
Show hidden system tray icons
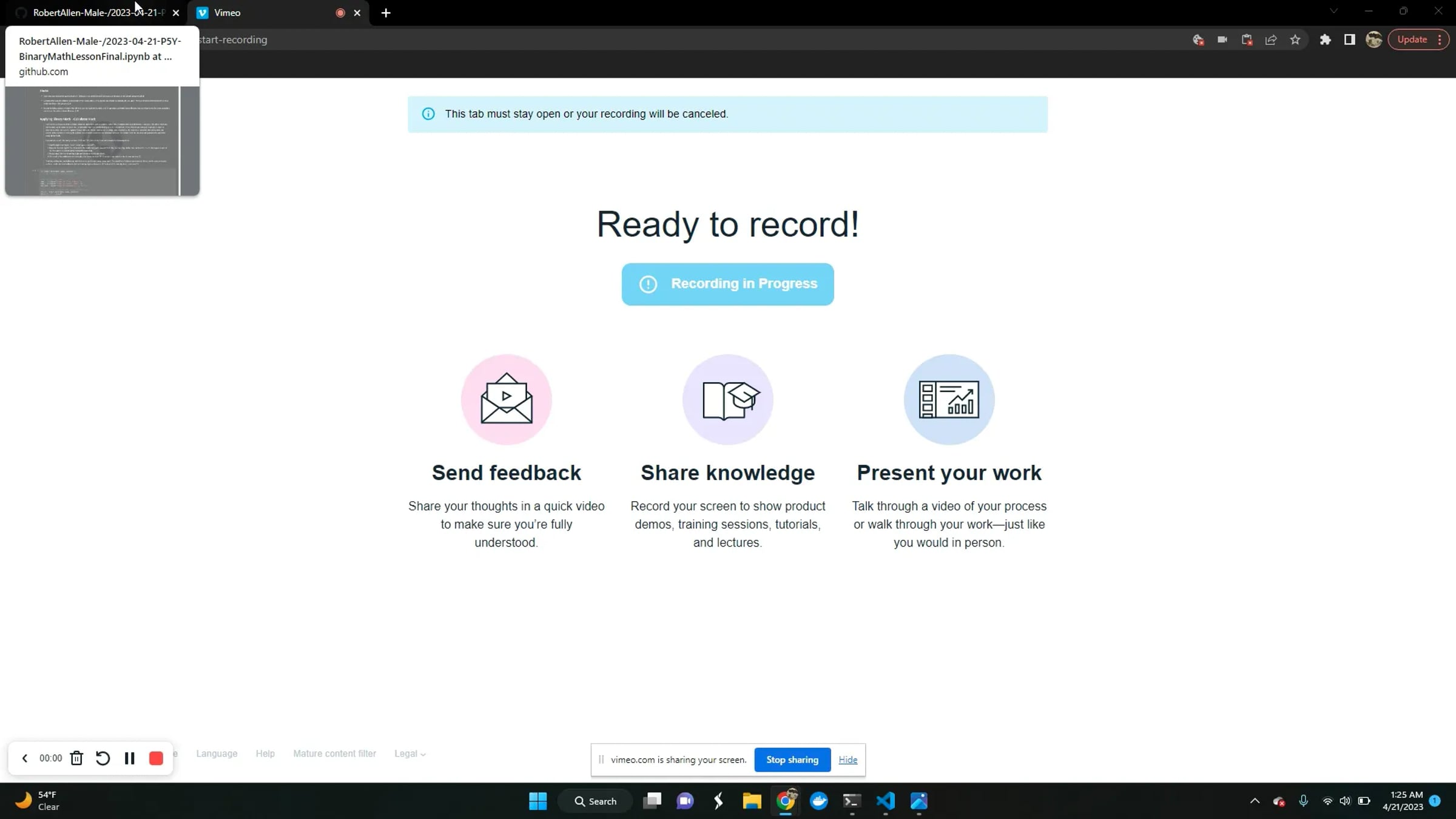(1255, 801)
